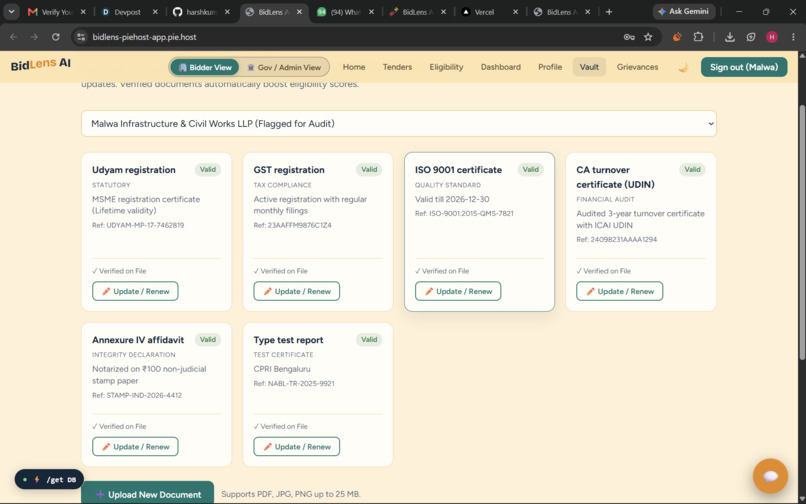Update / Renew Udyam registration
Image resolution: width=806 pixels, height=504 pixels.
[x=135, y=291]
